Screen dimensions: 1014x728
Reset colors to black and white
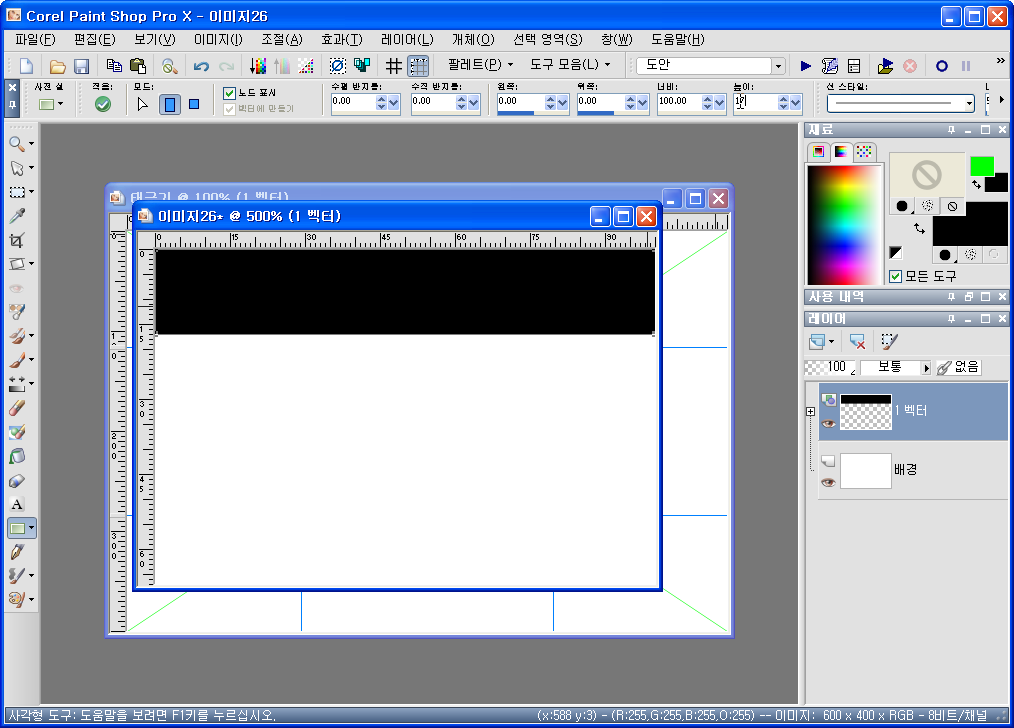pyautogui.click(x=895, y=252)
